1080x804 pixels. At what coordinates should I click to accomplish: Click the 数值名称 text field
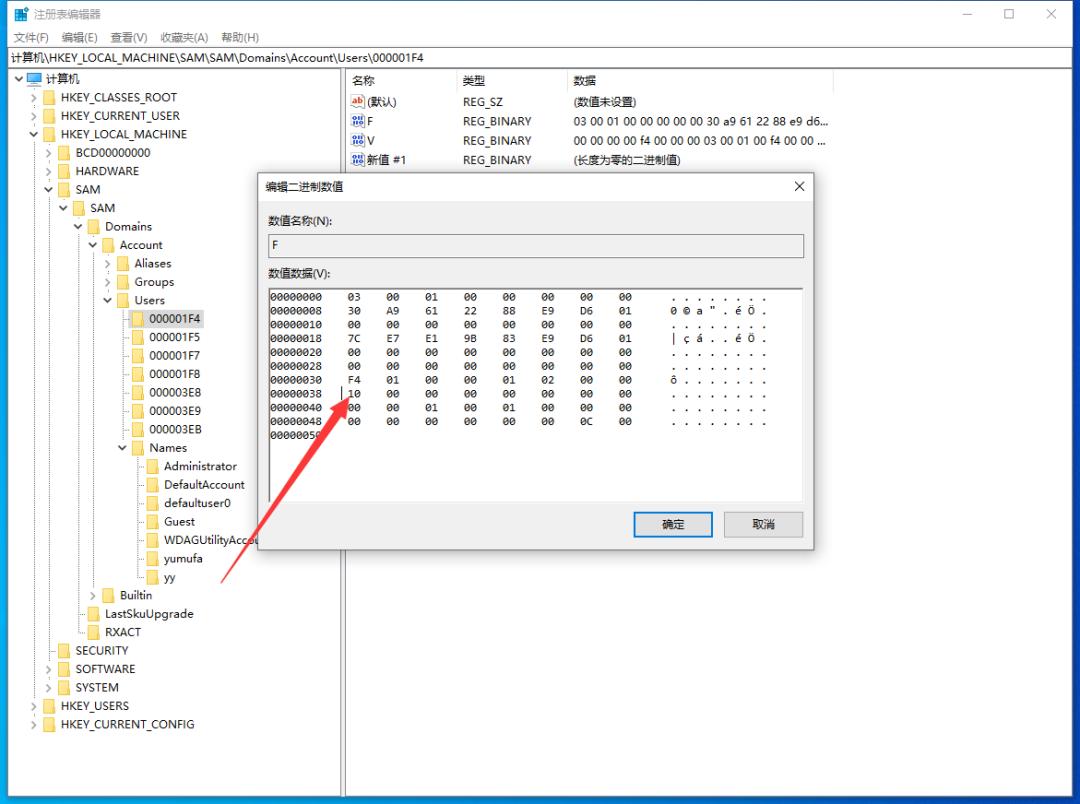pos(535,246)
